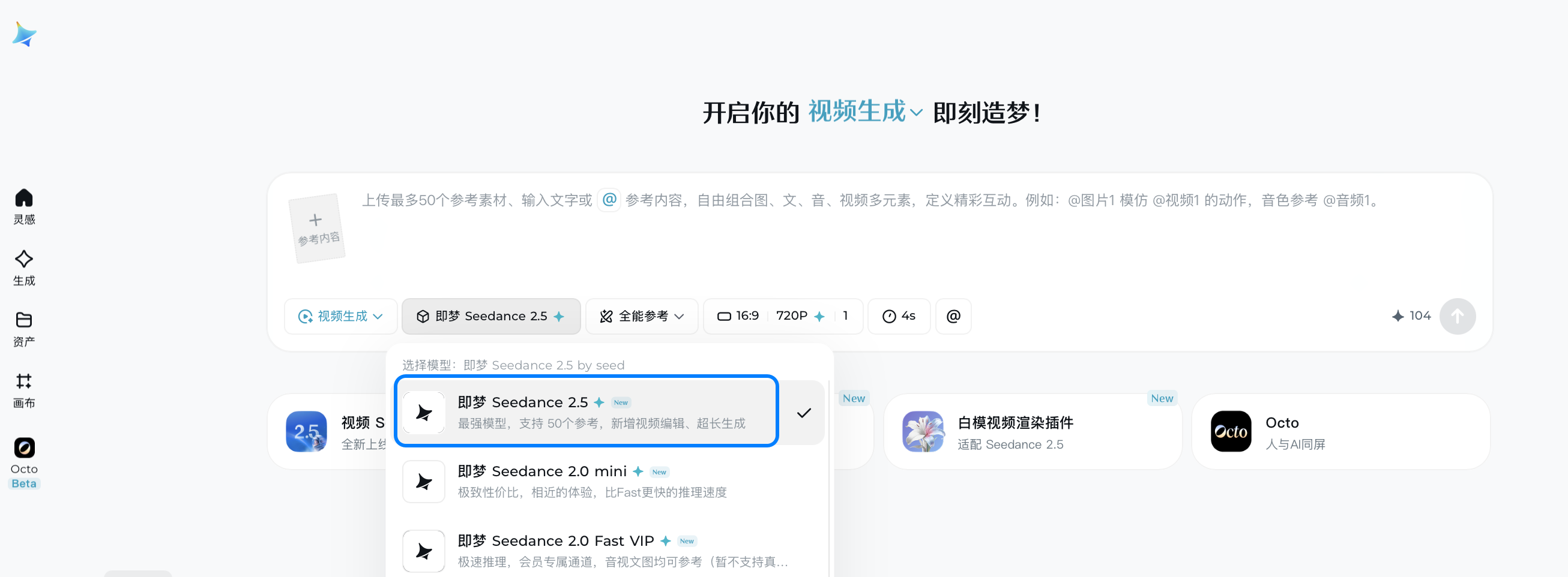Click the 开启你的 headline text
Viewport: 1568px width, 577px height.
(x=750, y=113)
